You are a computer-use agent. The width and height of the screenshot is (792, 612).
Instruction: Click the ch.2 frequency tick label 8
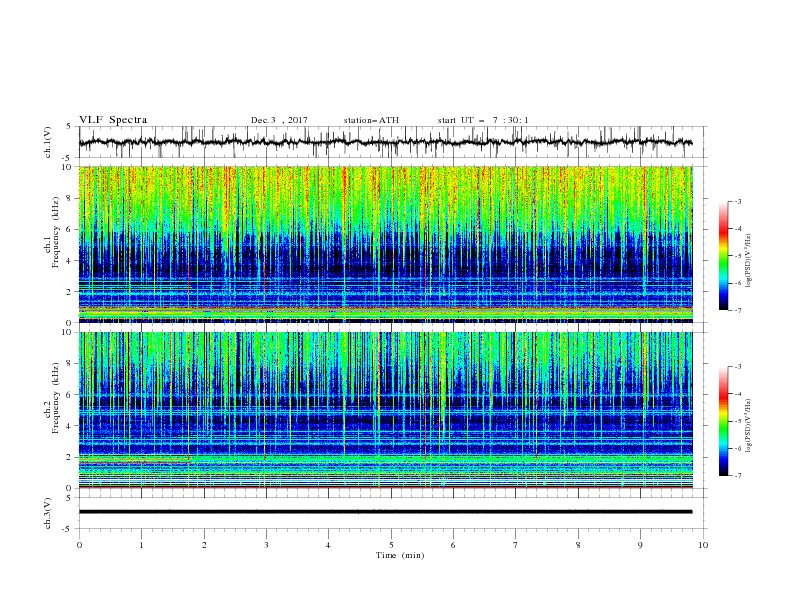70,364
